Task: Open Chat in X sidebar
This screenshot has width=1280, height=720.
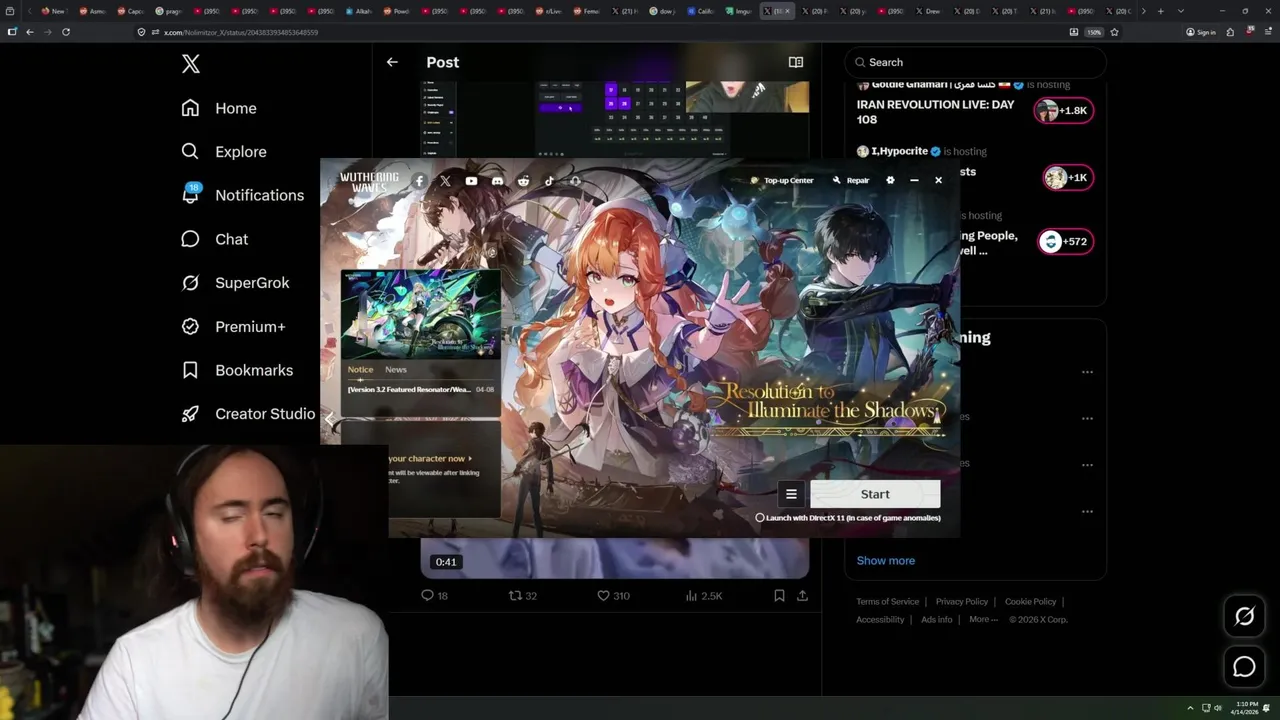Action: tap(214, 239)
